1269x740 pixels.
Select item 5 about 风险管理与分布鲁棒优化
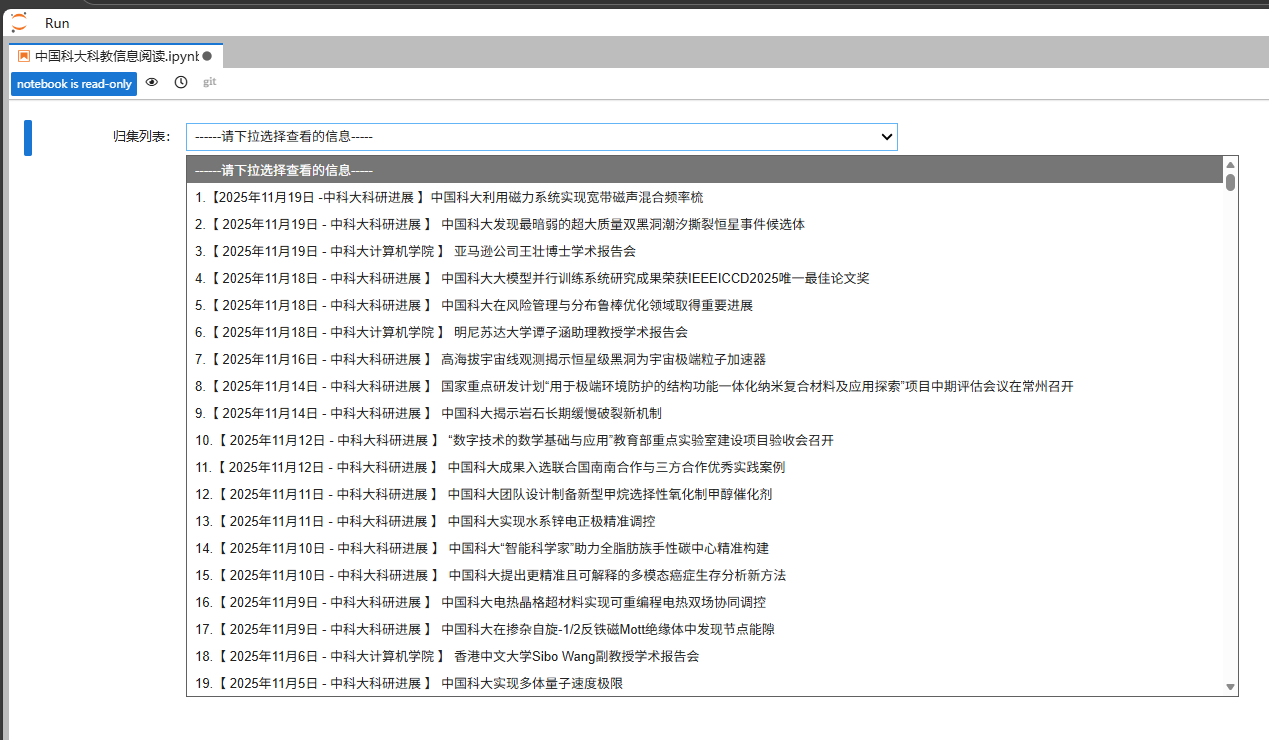coord(705,305)
